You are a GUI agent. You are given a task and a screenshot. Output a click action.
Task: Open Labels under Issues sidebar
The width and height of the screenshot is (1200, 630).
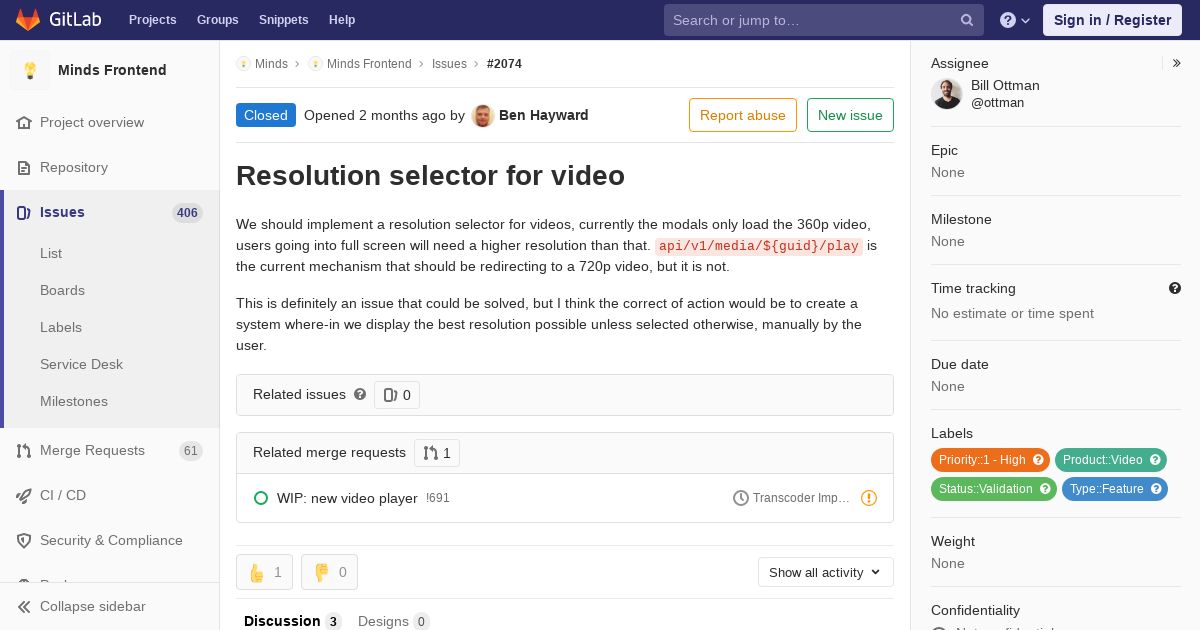coord(61,327)
